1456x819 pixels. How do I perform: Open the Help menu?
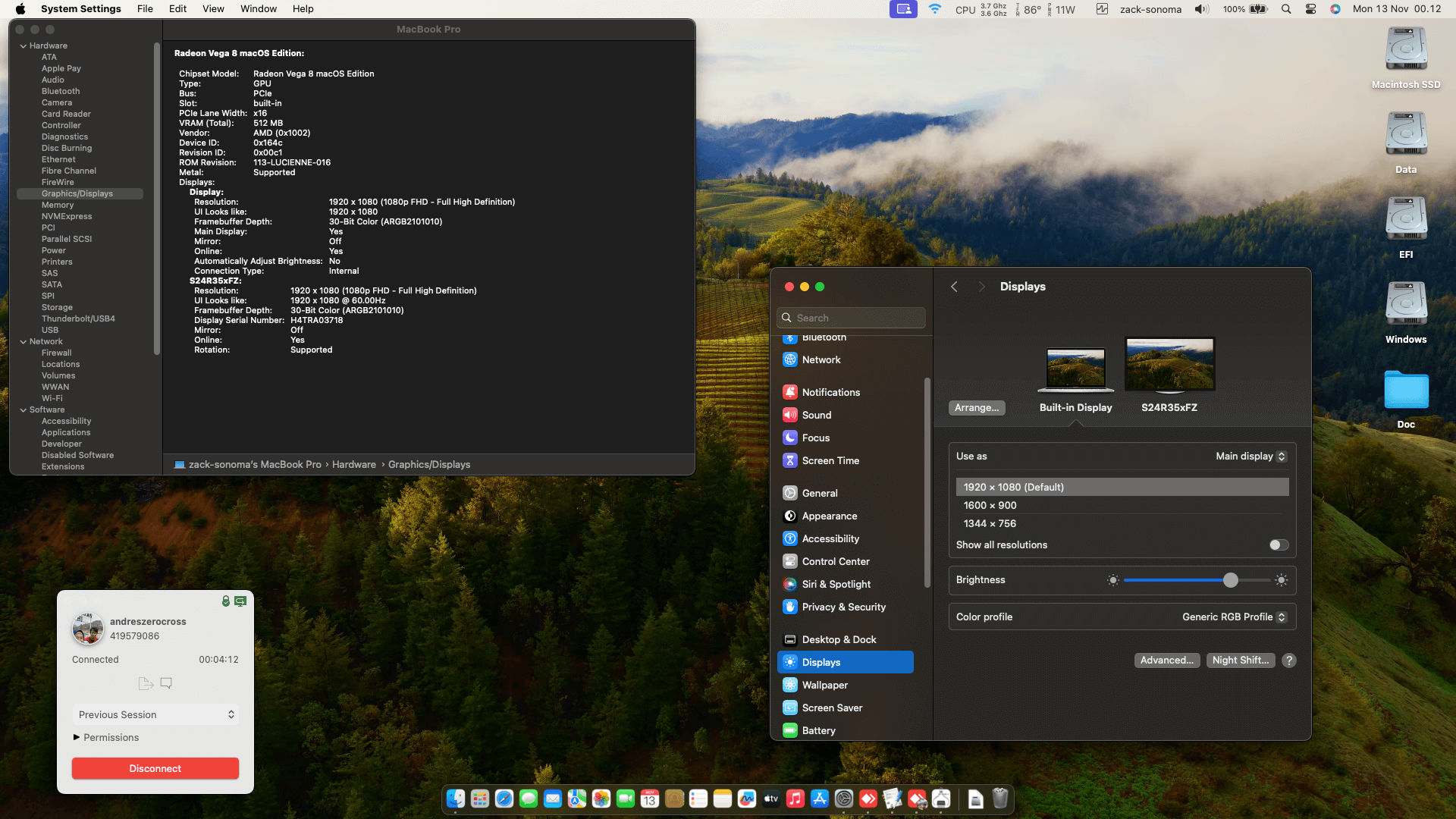click(x=303, y=9)
